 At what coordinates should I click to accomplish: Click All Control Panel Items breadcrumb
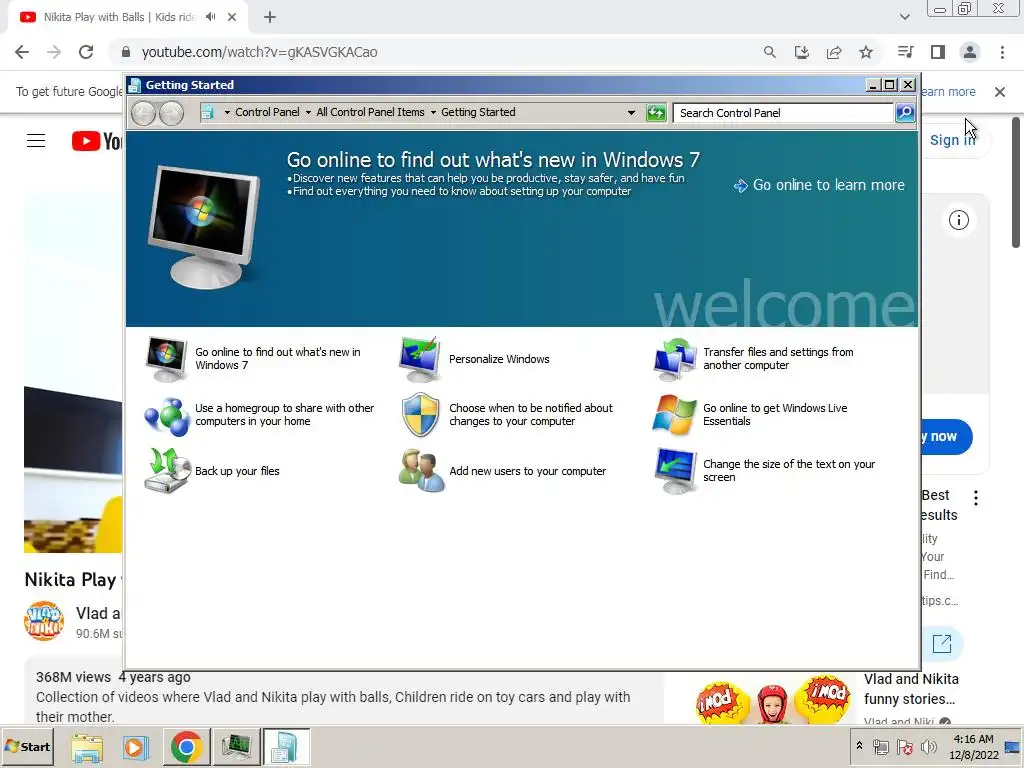coord(370,112)
